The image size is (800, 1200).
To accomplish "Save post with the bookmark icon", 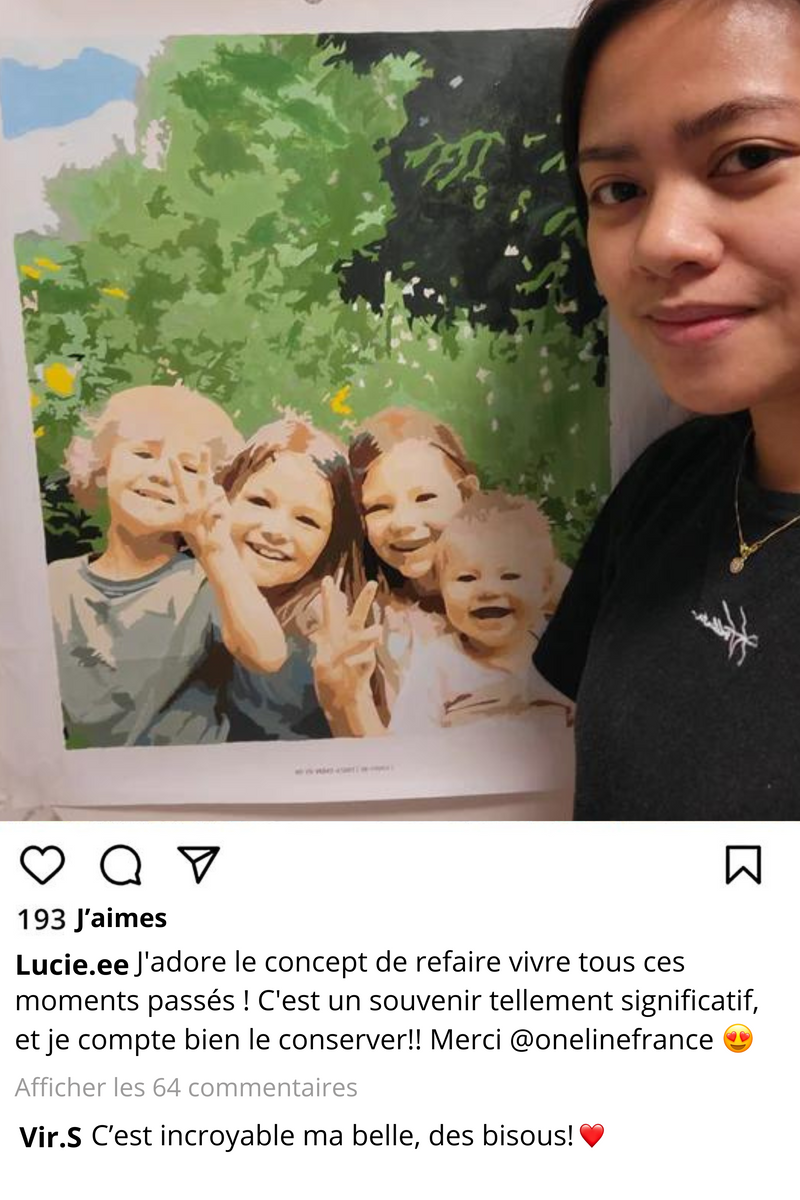I will [x=743, y=865].
